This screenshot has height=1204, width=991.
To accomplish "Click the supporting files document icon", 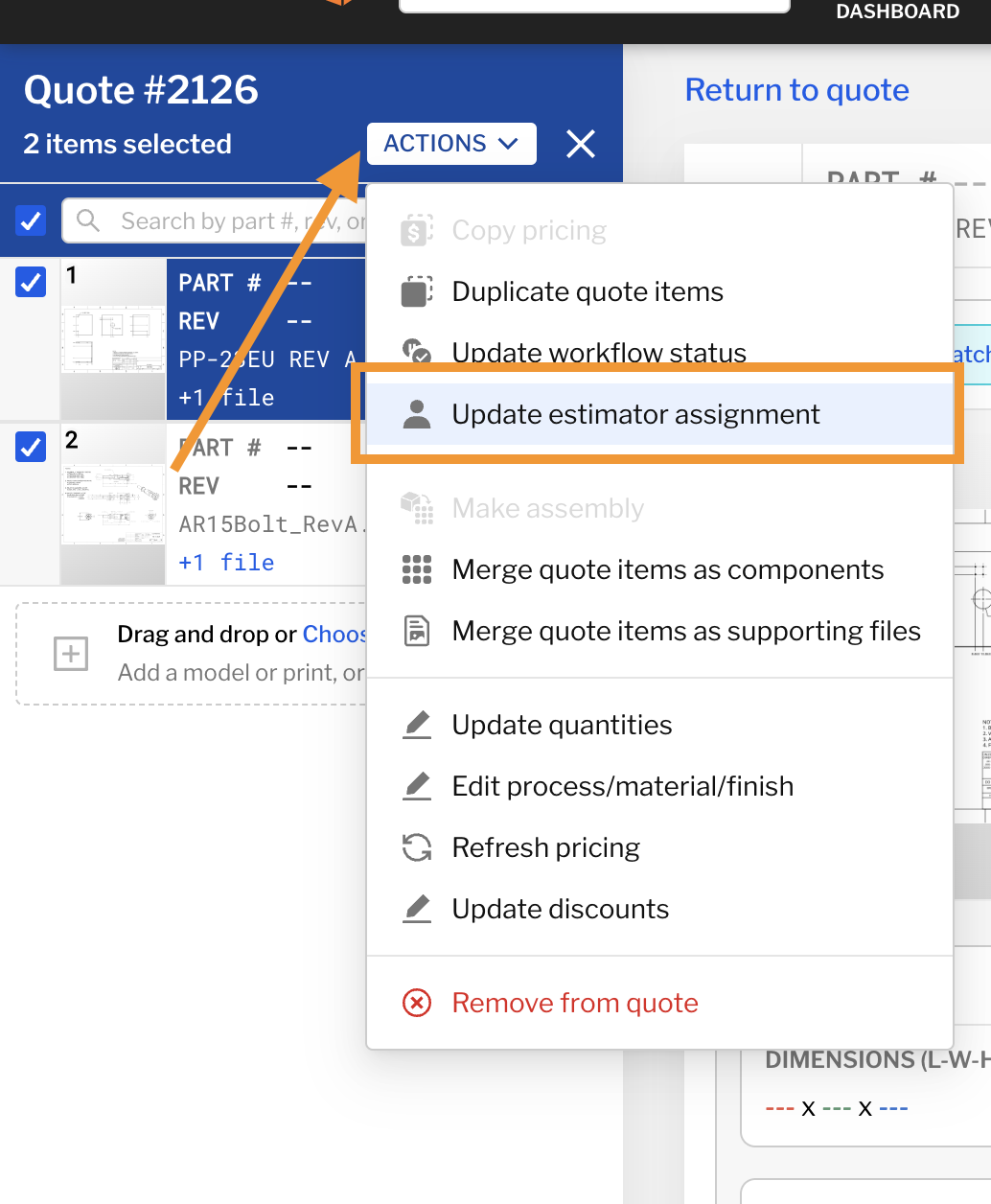I will 417,631.
